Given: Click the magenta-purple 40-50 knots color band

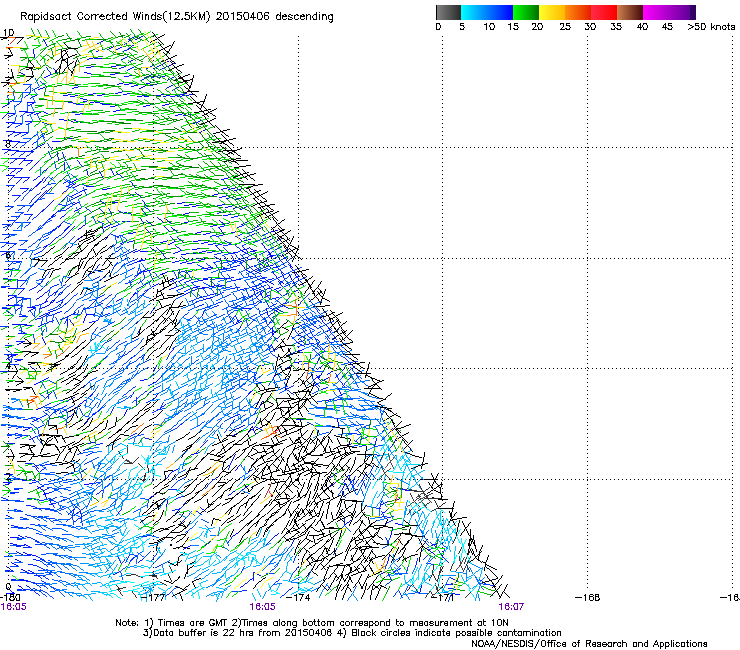Looking at the screenshot, I should pyautogui.click(x=669, y=12).
